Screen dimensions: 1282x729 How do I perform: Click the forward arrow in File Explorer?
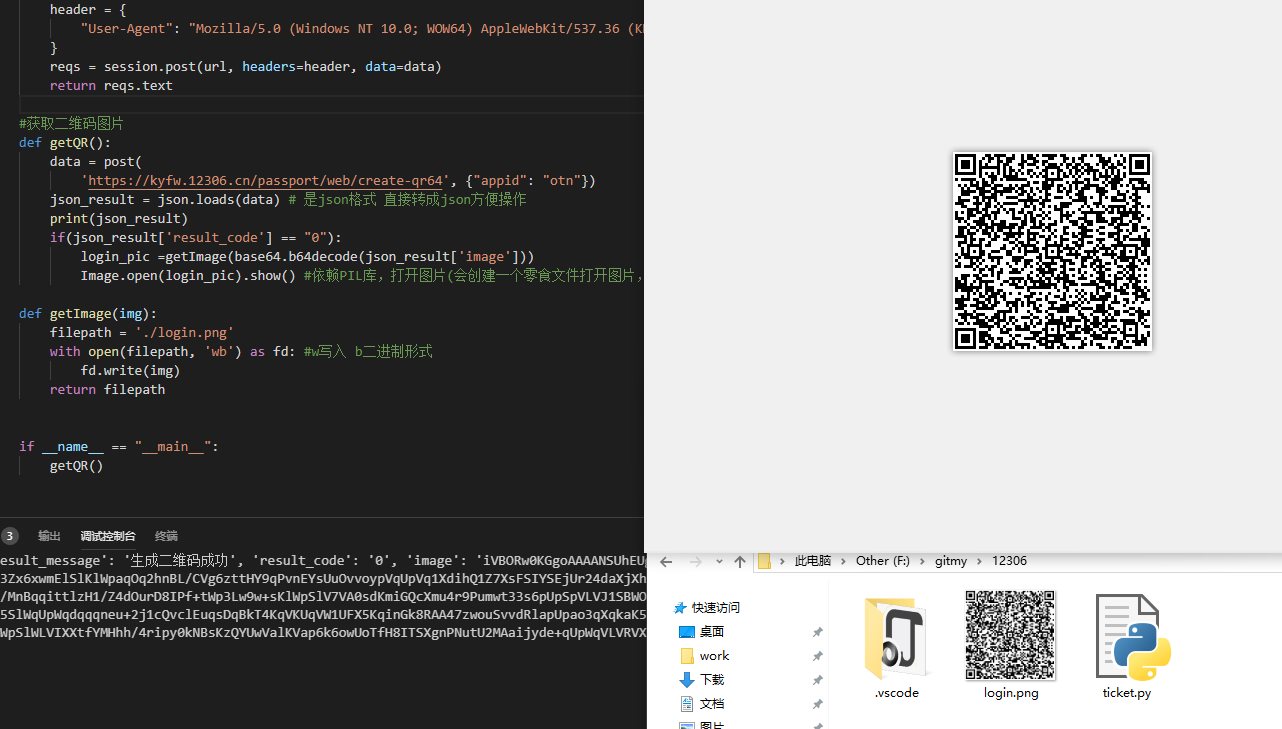[x=695, y=561]
